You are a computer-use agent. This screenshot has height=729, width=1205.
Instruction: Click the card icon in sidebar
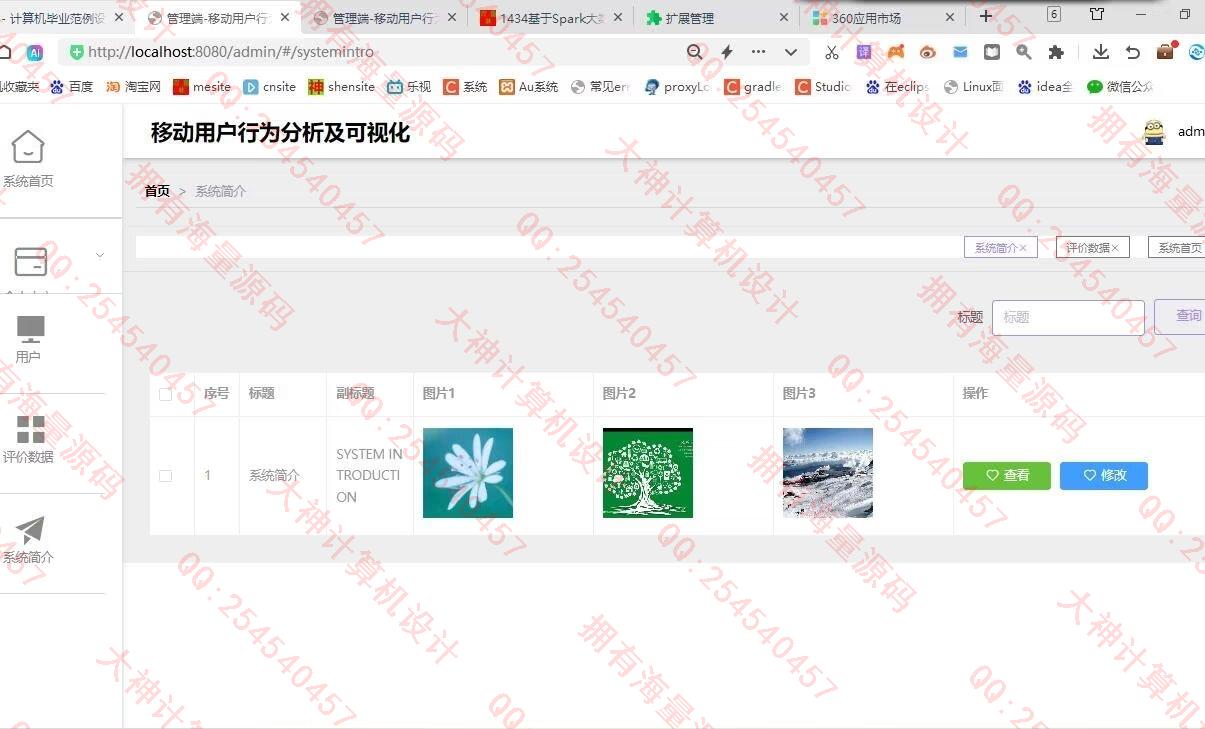pos(30,262)
